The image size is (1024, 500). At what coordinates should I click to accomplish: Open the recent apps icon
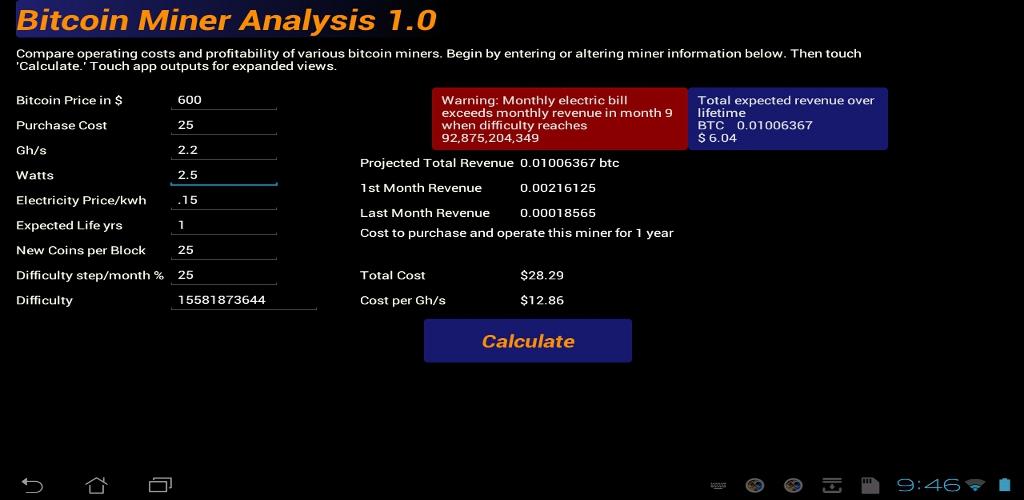tap(160, 485)
